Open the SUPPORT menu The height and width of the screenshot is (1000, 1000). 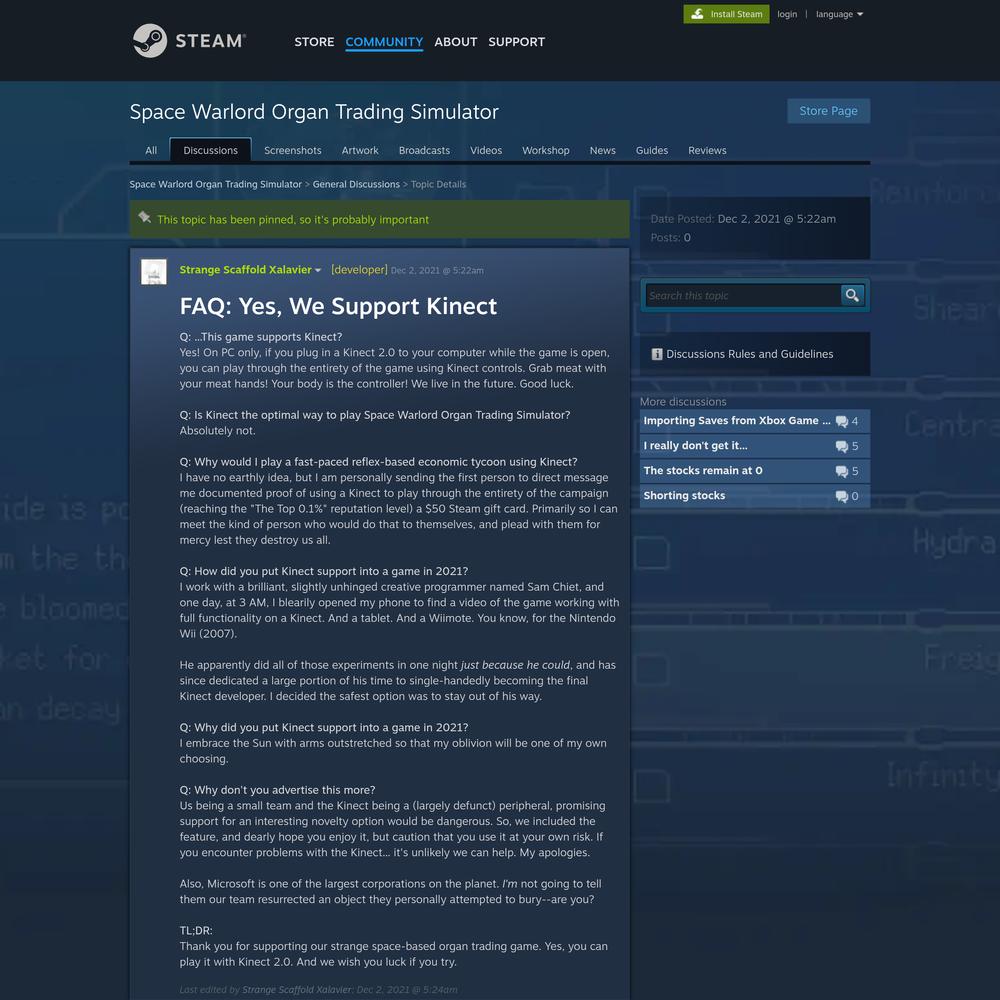(517, 41)
